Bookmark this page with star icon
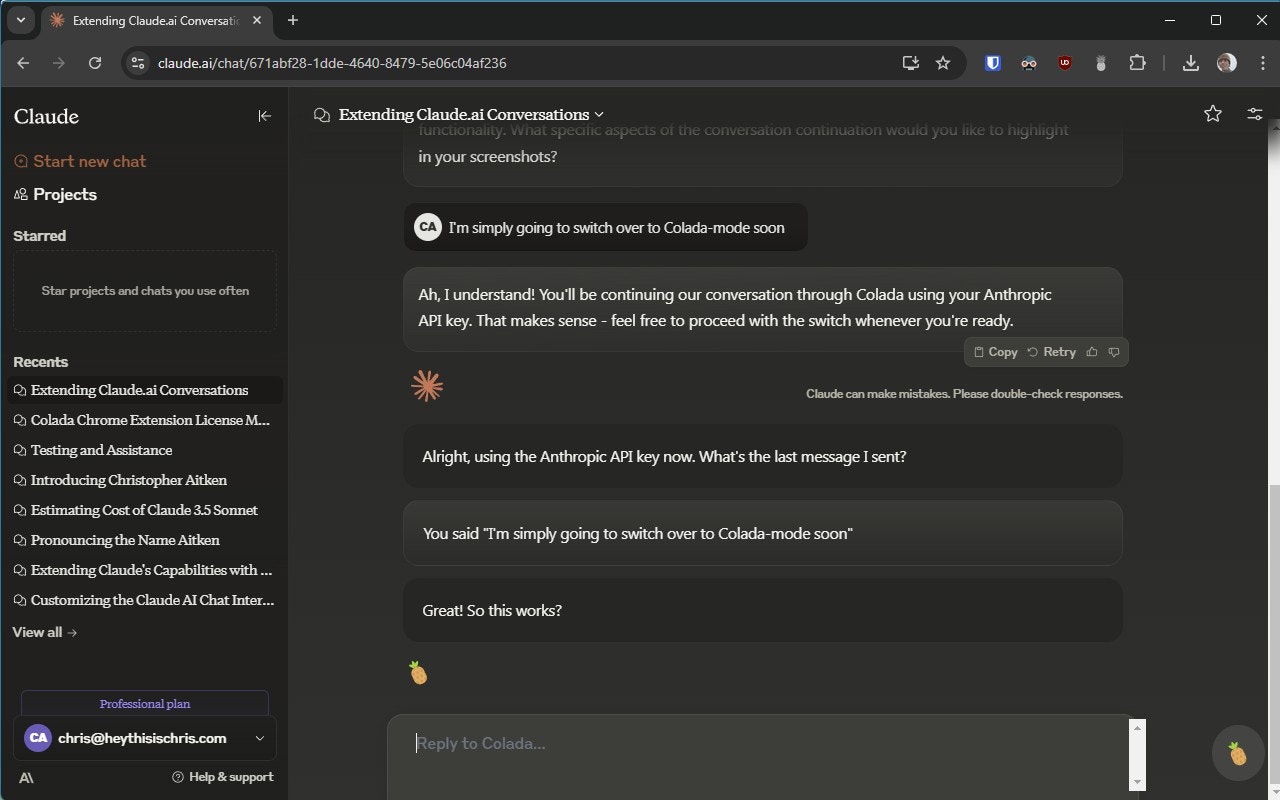 tap(943, 63)
